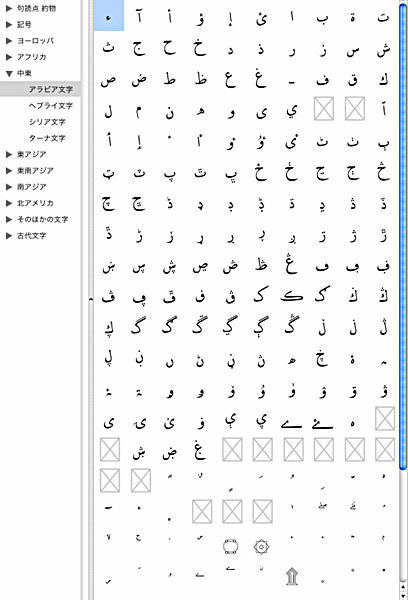Click the splitter handle between sidebar and grid
This screenshot has width=408, height=600.
[x=91, y=300]
